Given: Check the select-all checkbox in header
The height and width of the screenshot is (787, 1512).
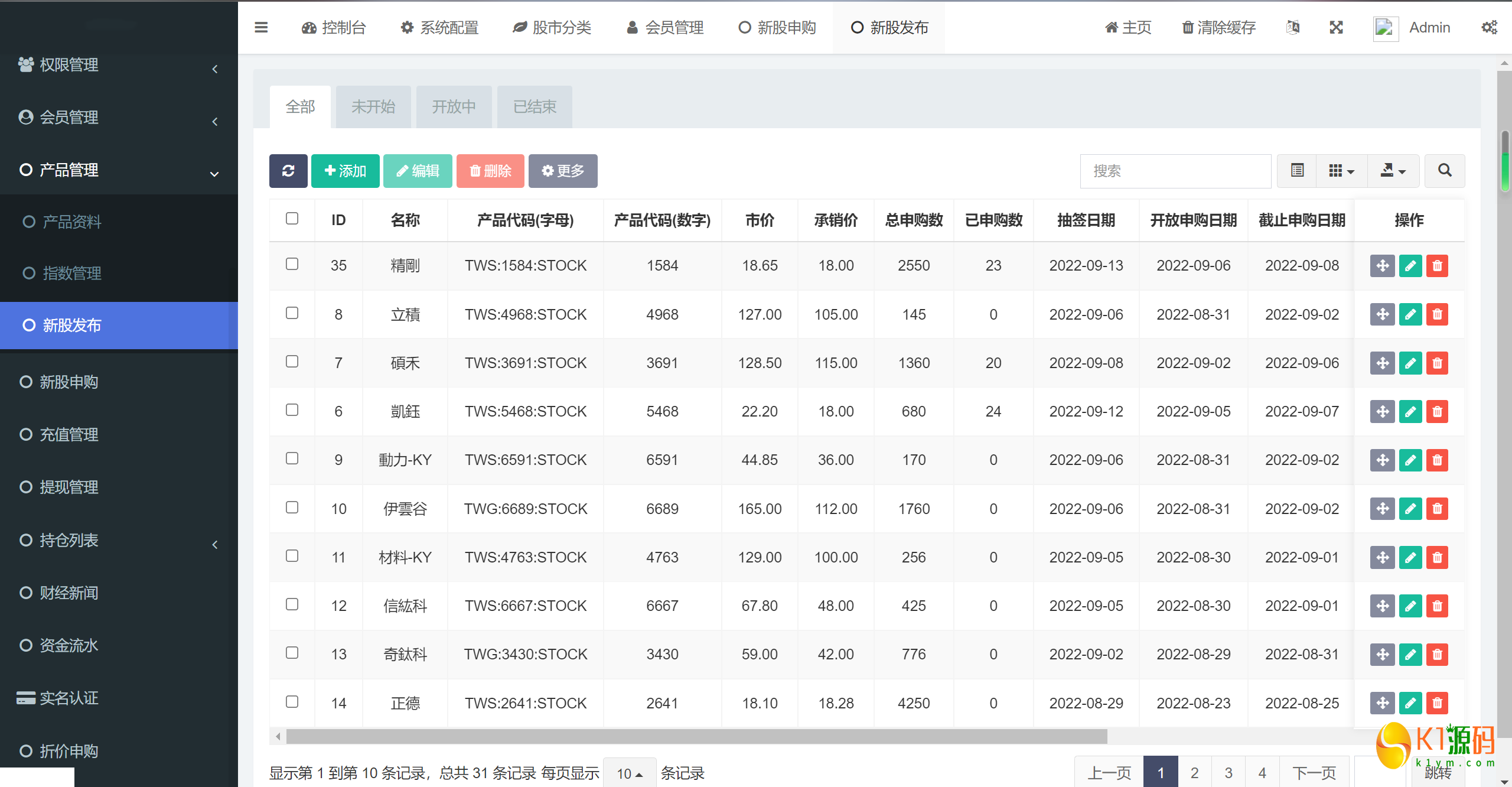Looking at the screenshot, I should (292, 219).
